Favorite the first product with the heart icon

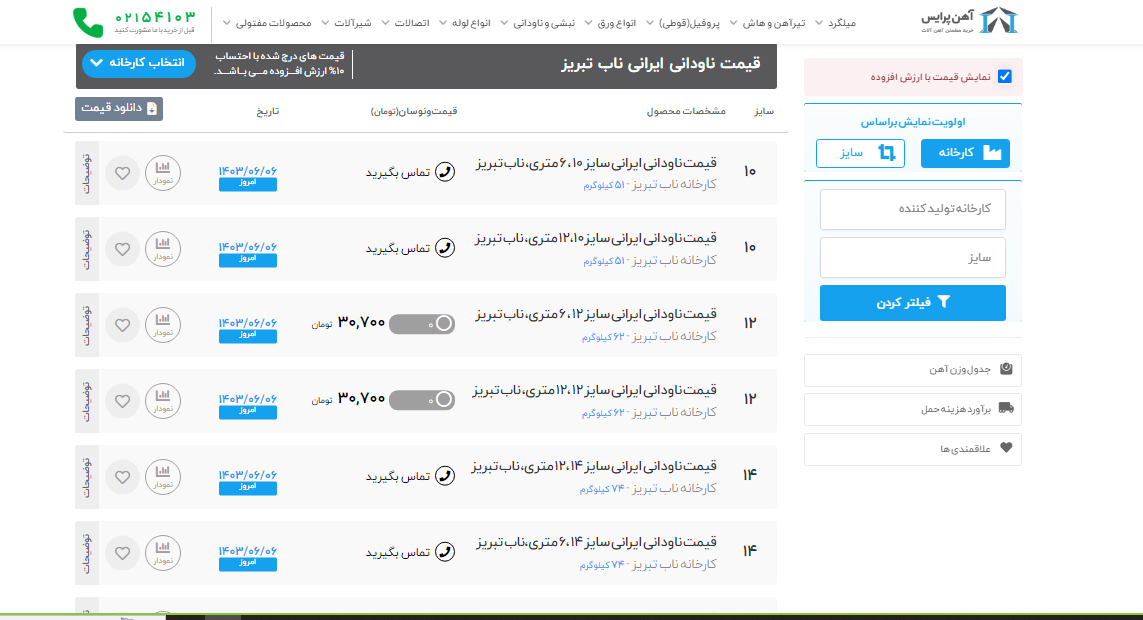[122, 172]
